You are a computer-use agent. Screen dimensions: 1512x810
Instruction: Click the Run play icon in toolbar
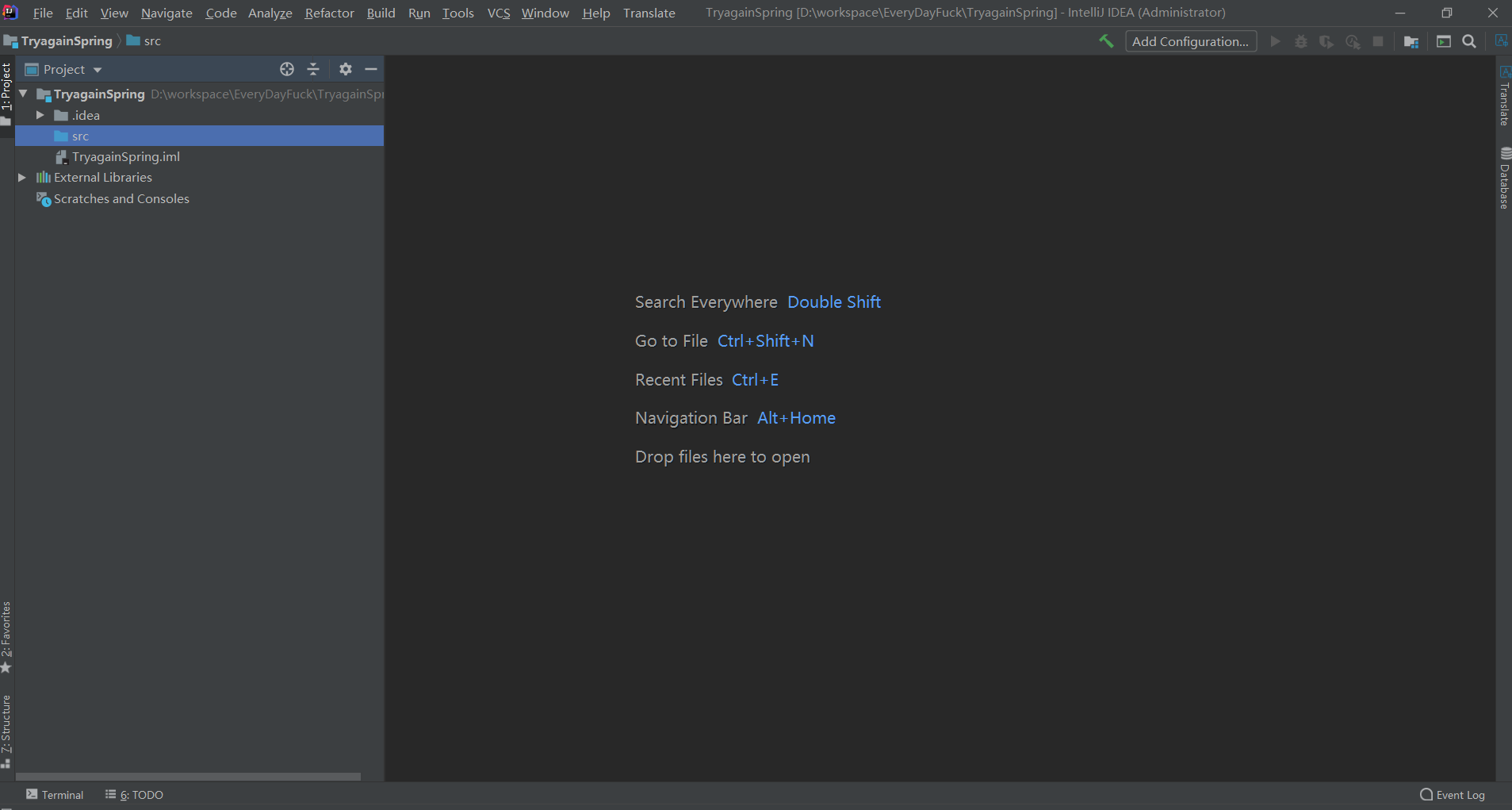[x=1275, y=41]
